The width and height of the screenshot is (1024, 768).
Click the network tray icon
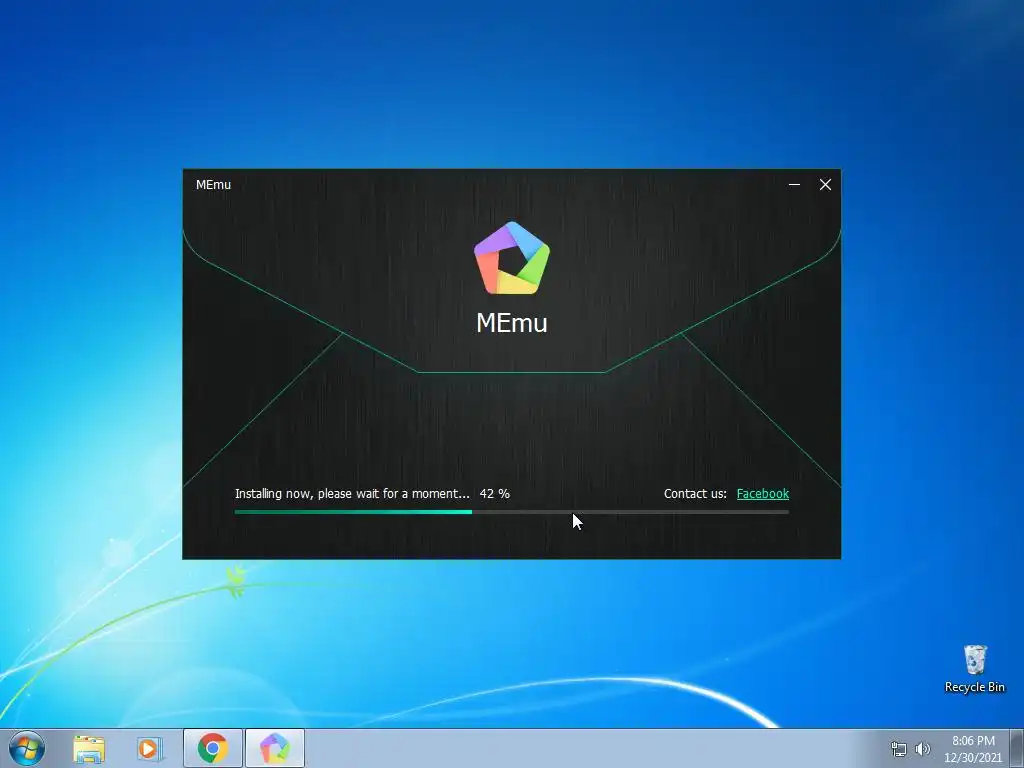tap(899, 749)
